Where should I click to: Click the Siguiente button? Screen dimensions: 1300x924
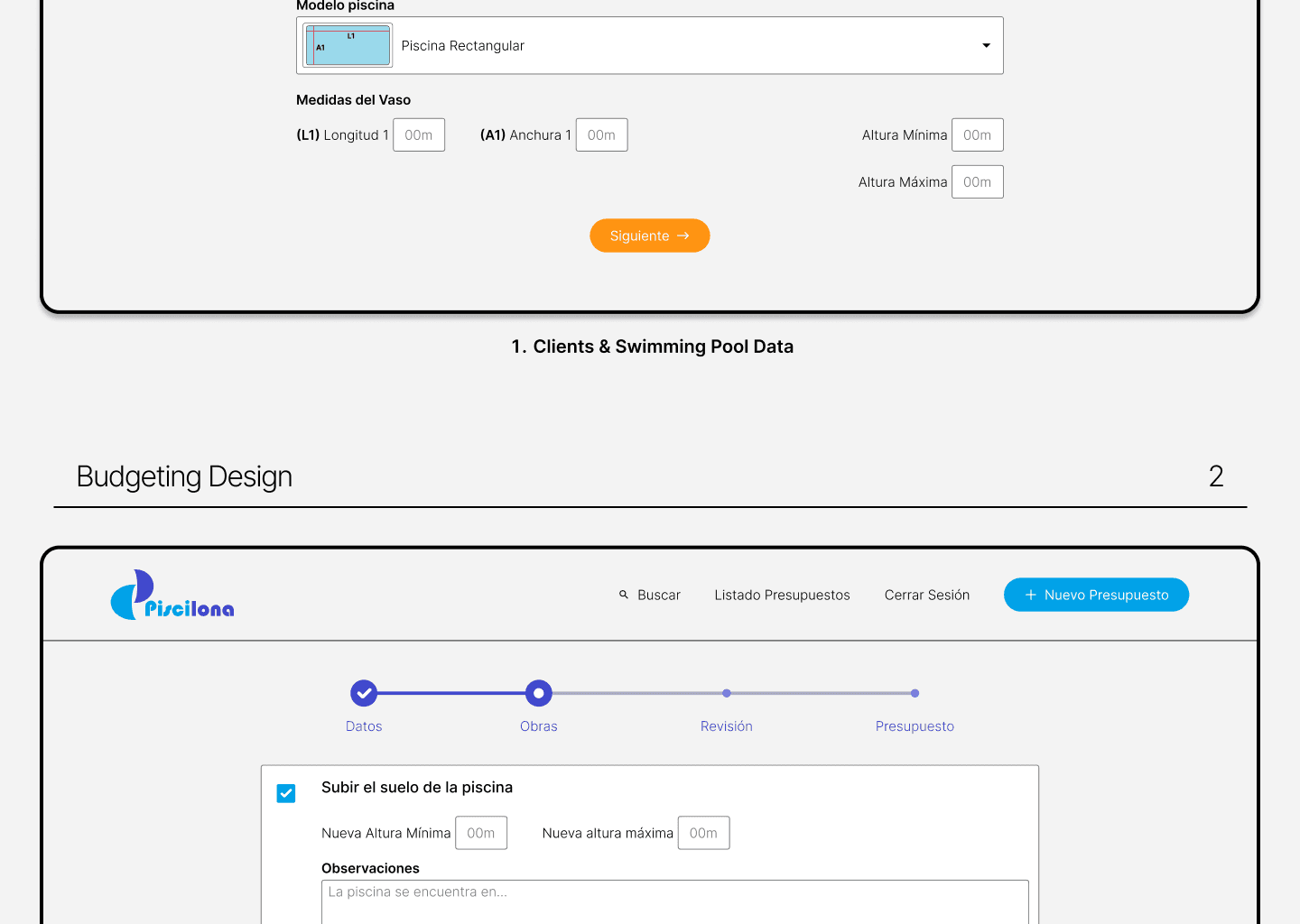(650, 236)
